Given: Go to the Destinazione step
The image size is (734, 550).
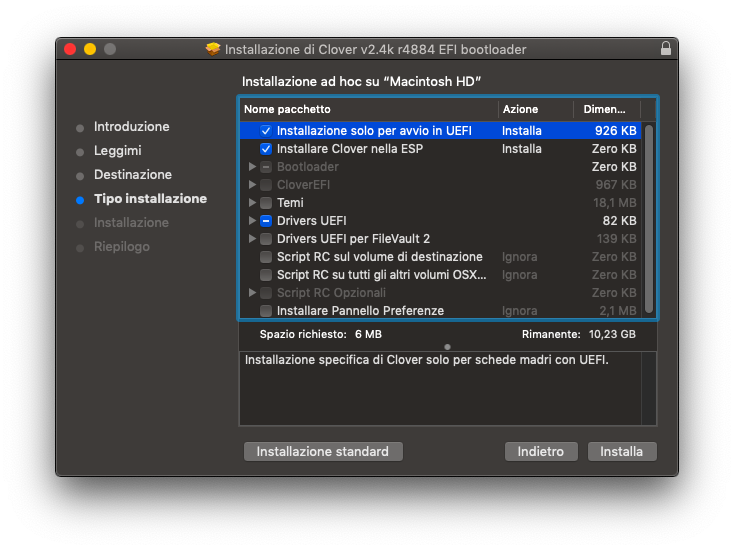Looking at the screenshot, I should (133, 175).
